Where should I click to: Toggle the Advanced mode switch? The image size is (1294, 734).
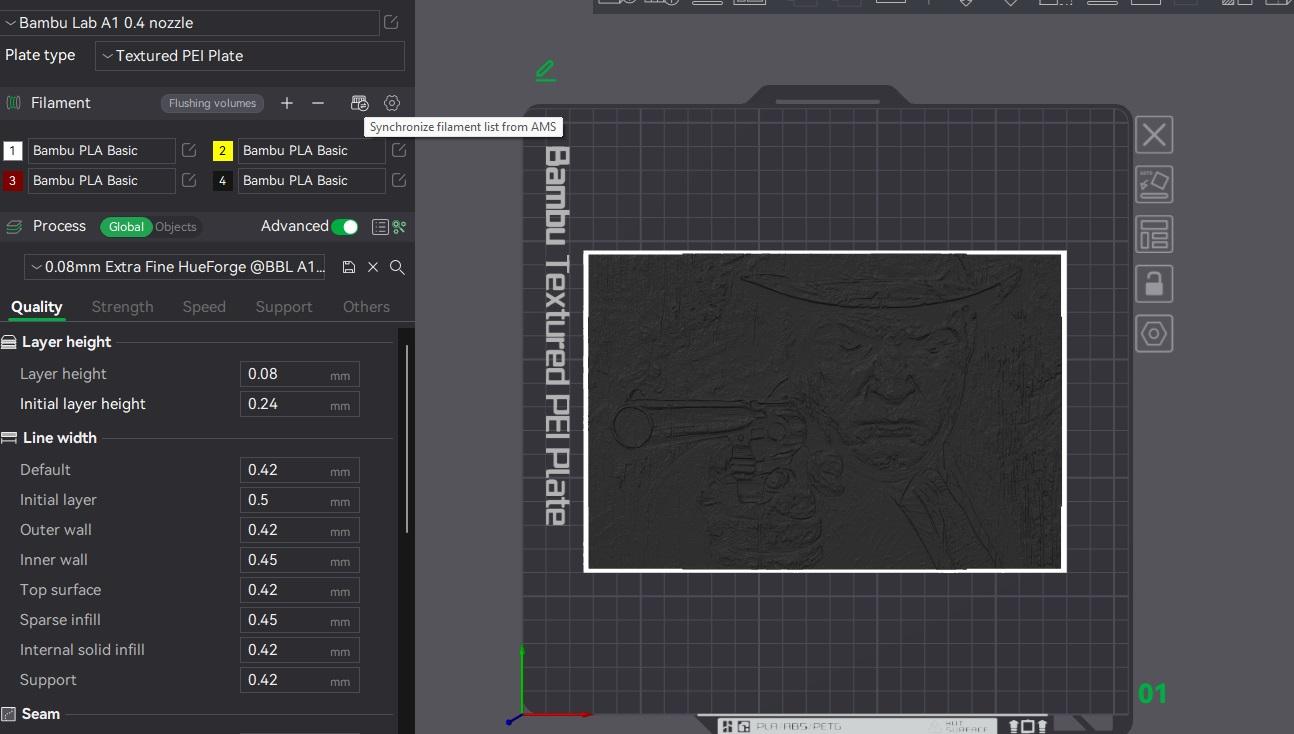point(345,227)
